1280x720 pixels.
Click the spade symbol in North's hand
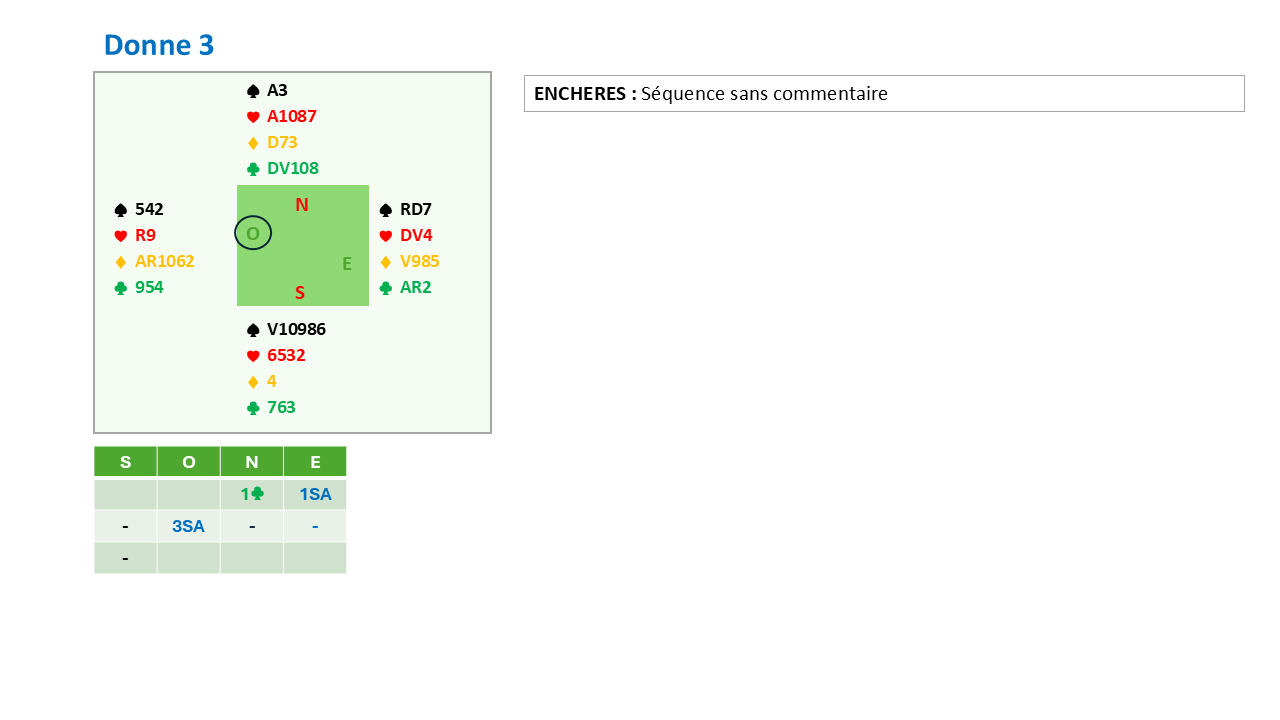(253, 91)
